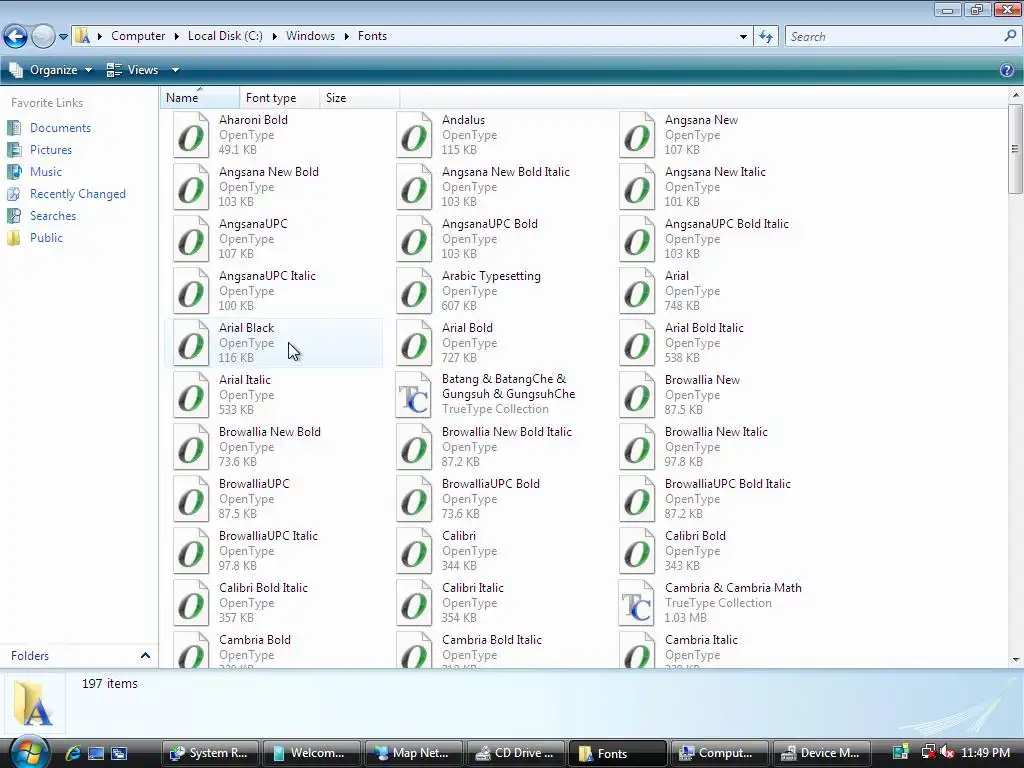
Task: Switch to the Device M... taskbar window
Action: (x=822, y=753)
